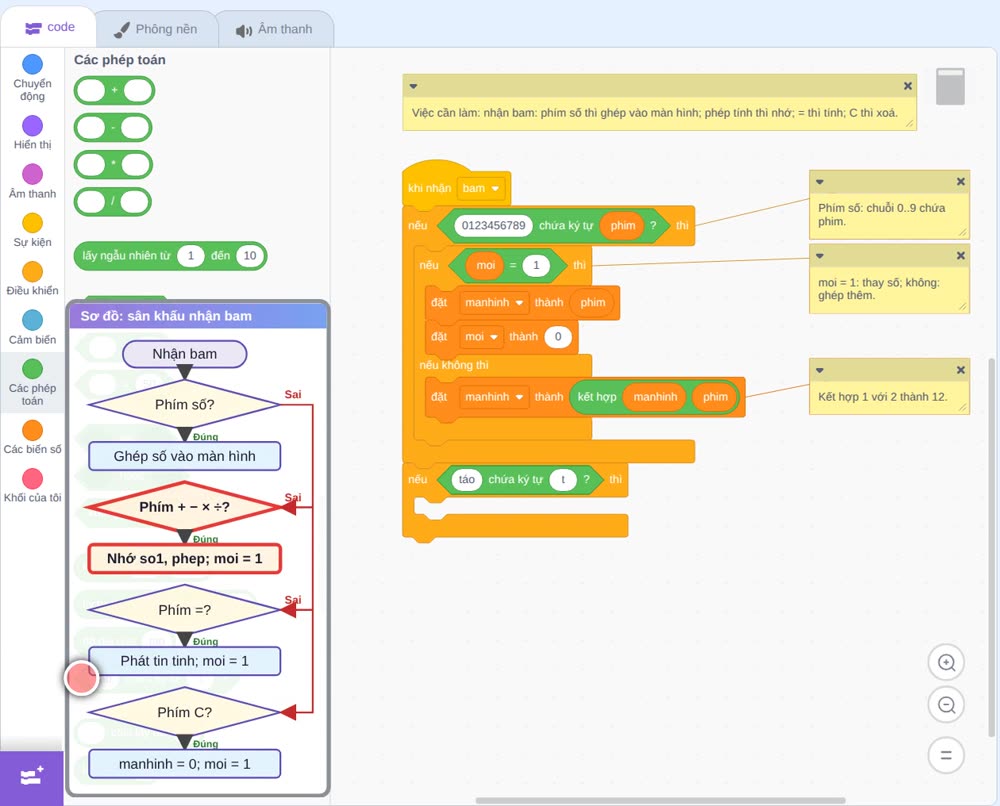Click the vertical workspace scrollbar
Screen dimensions: 1000x806
tap(991, 548)
